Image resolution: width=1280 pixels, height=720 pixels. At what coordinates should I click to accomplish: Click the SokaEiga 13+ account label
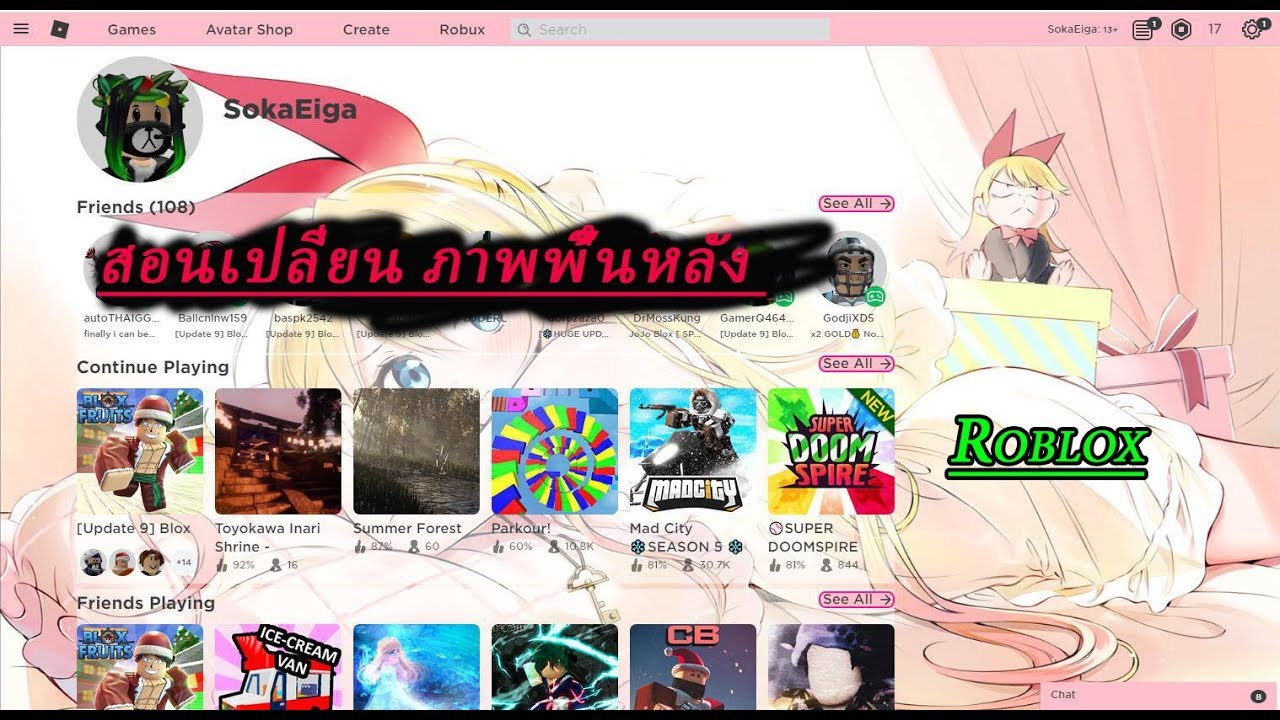click(x=1082, y=29)
